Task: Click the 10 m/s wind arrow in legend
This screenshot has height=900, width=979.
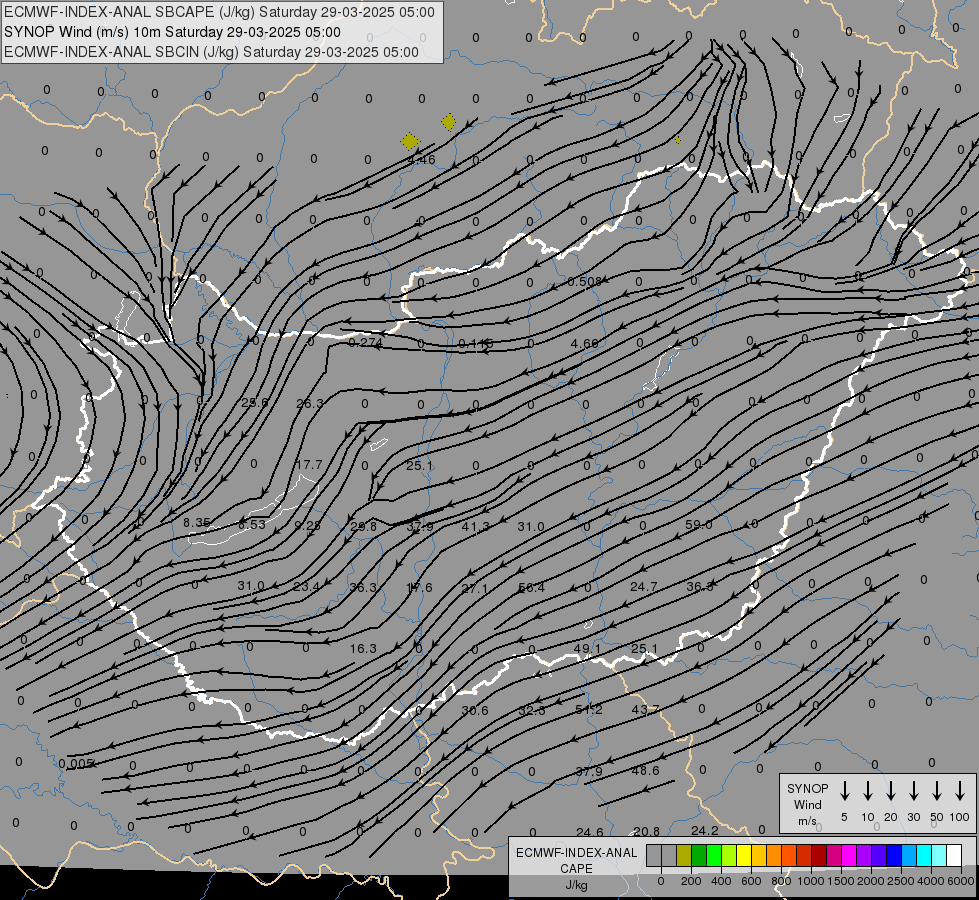Action: click(x=867, y=791)
